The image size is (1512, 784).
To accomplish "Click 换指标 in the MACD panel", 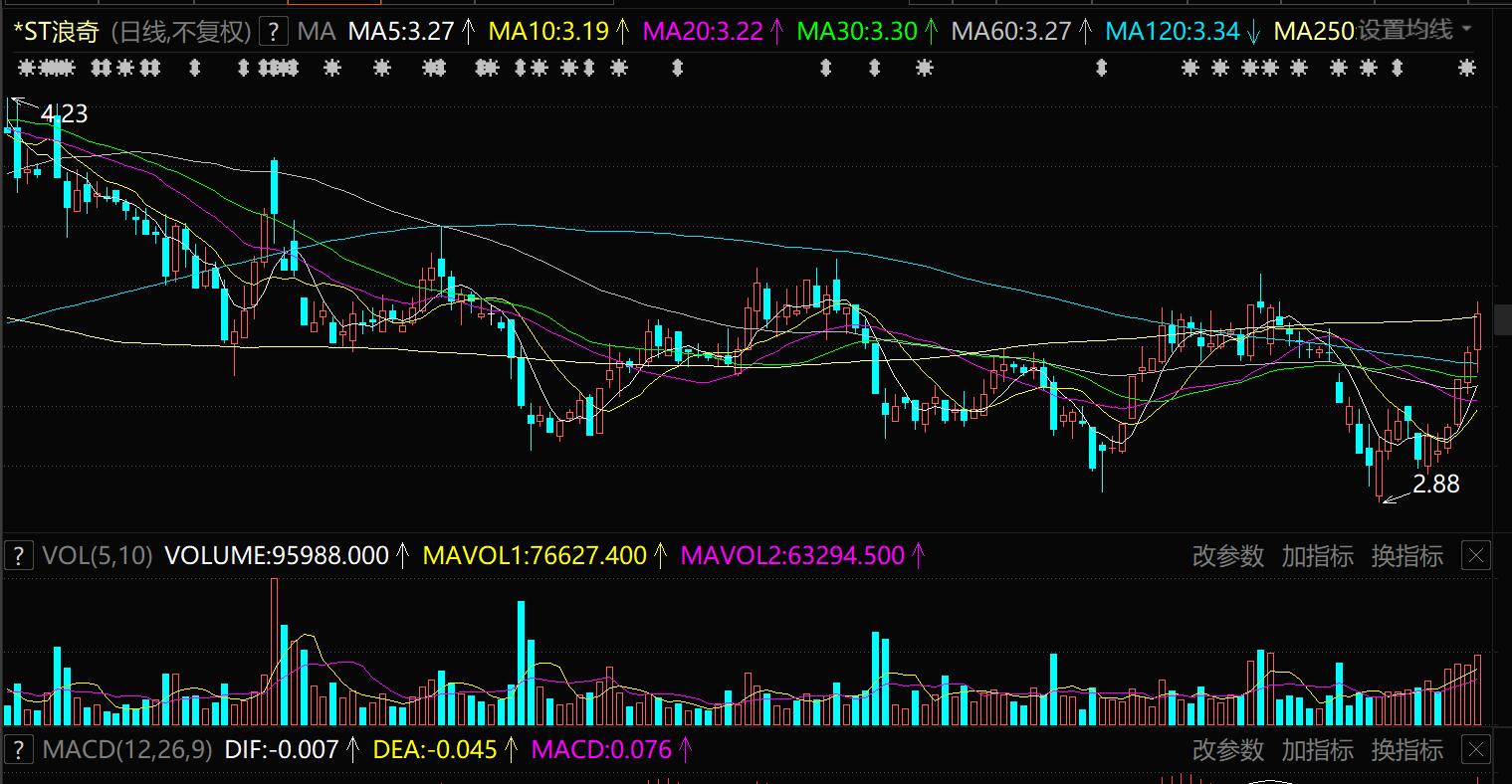I will [1407, 750].
